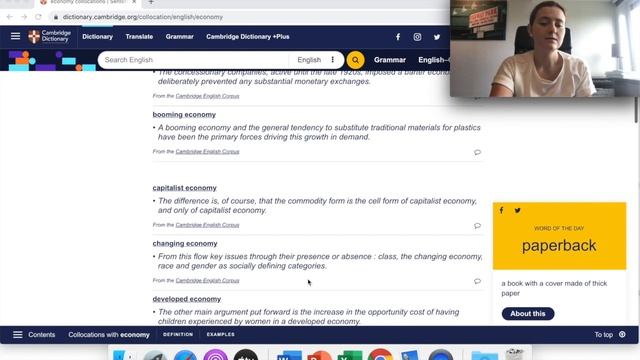The image size is (640, 360).
Task: Open the capitalist economy collocation link
Action: point(184,188)
